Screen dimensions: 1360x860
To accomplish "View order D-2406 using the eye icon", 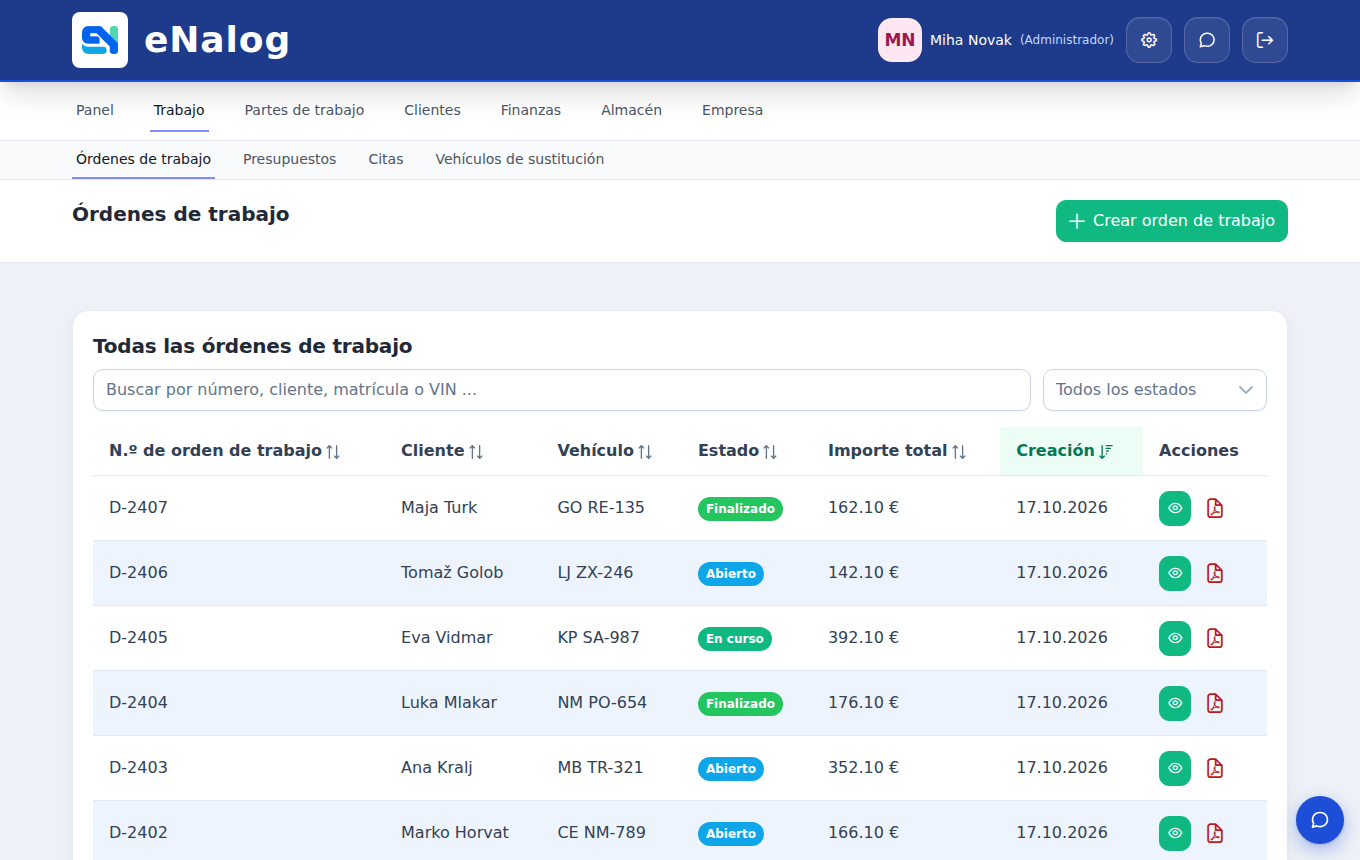I will [x=1175, y=573].
